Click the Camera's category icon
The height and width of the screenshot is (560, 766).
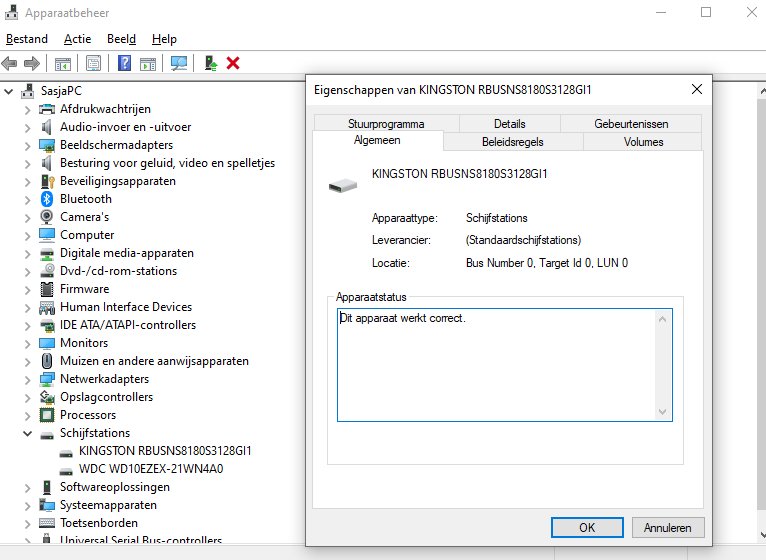pos(47,217)
